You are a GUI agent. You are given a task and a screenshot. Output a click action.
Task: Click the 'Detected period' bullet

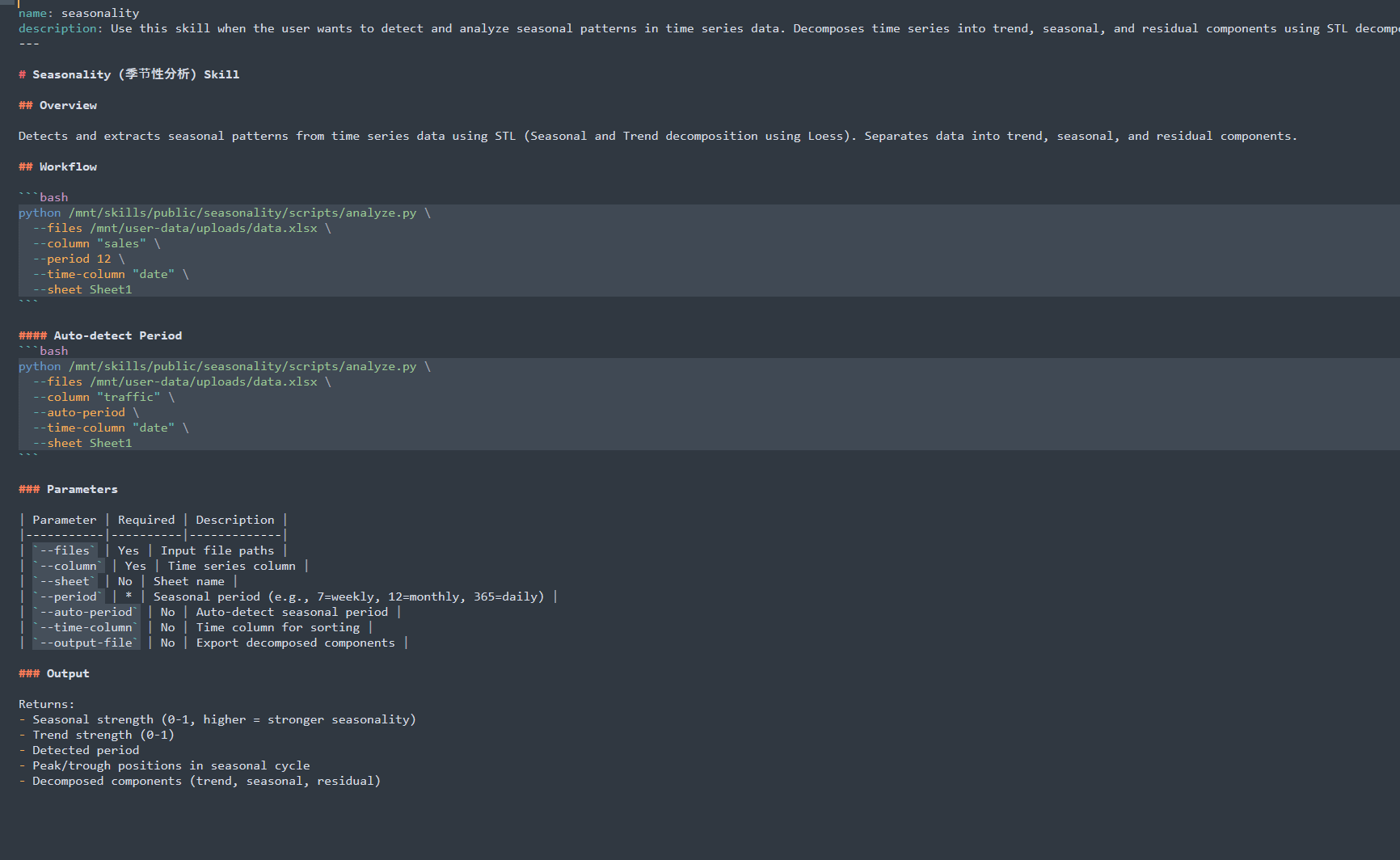click(x=78, y=750)
